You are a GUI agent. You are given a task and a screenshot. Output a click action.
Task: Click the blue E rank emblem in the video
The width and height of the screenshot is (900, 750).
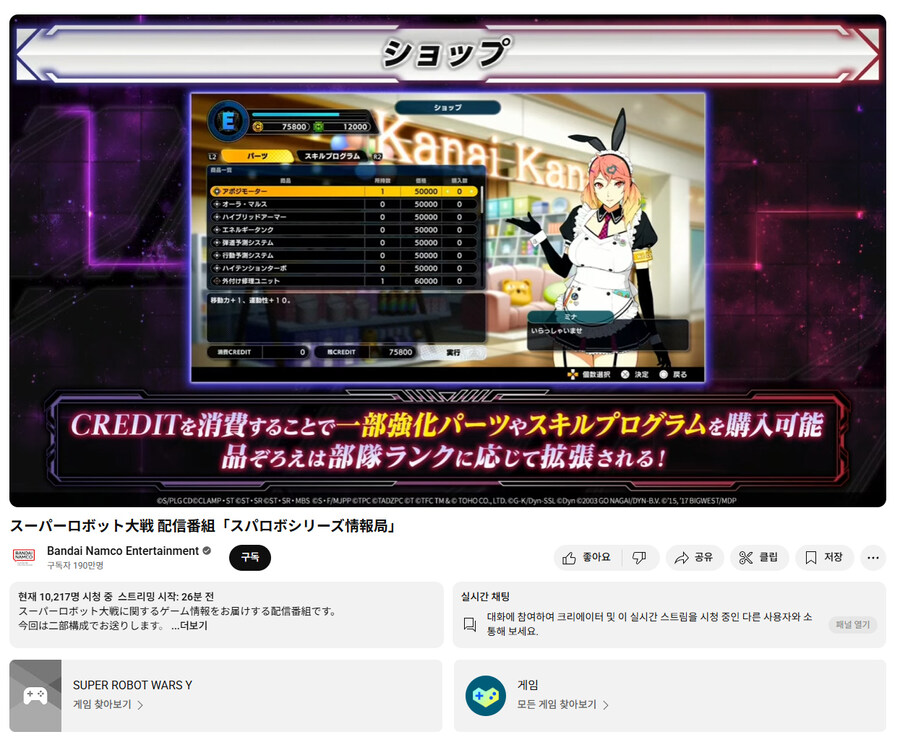pos(228,121)
